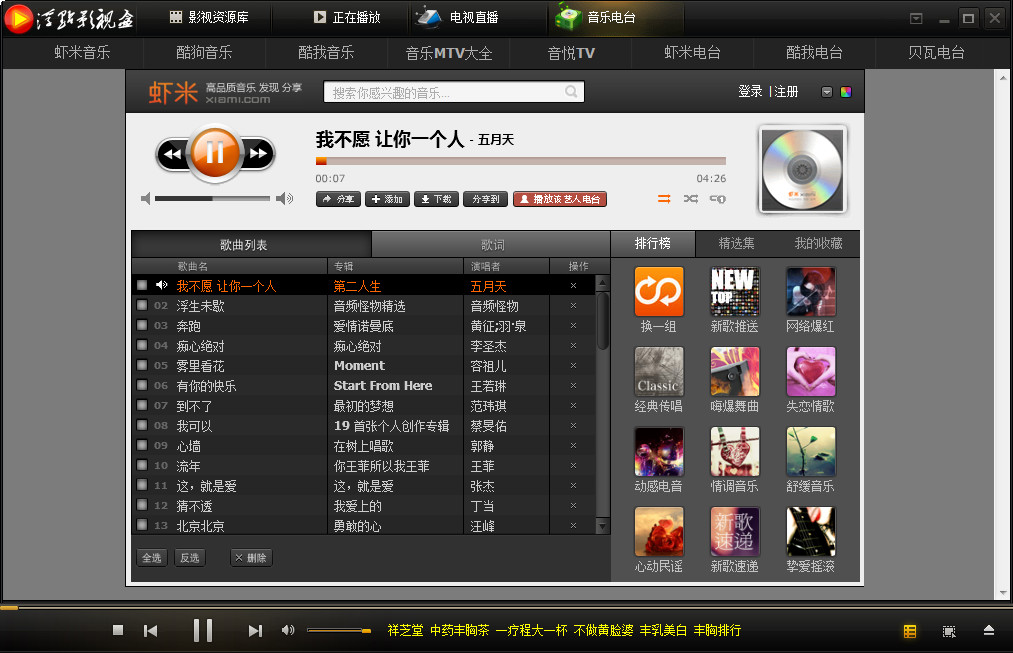1013x653 pixels.
Task: Tick checkbox for song 我不愿 让你一个人
Action: [x=142, y=285]
